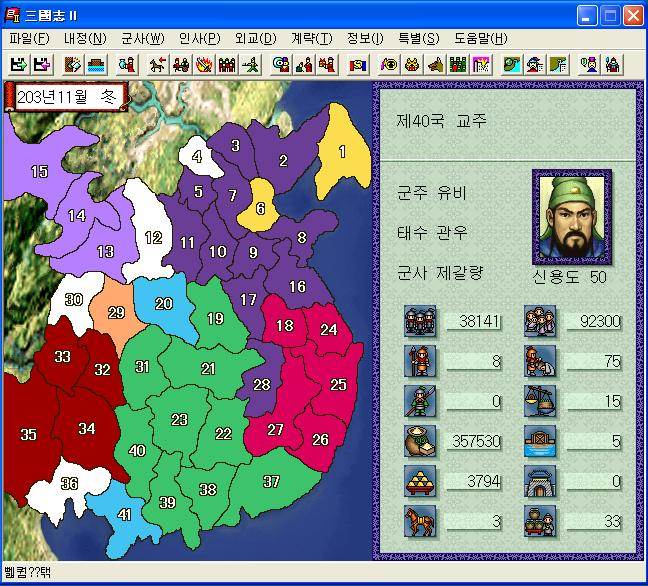Open the 정보(I) menu
The height and width of the screenshot is (586, 648).
[x=365, y=38]
